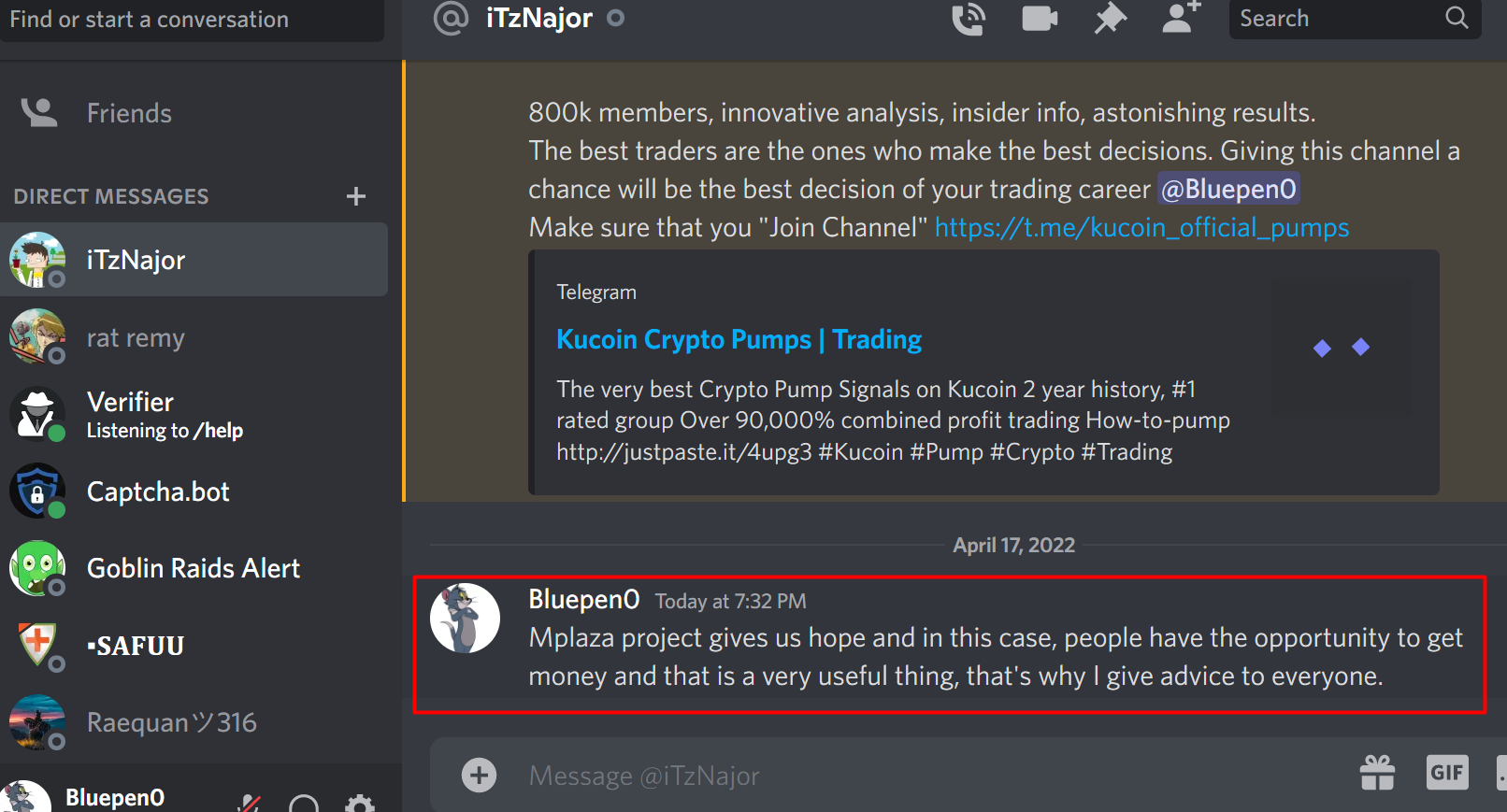Start a video call

[1040, 19]
